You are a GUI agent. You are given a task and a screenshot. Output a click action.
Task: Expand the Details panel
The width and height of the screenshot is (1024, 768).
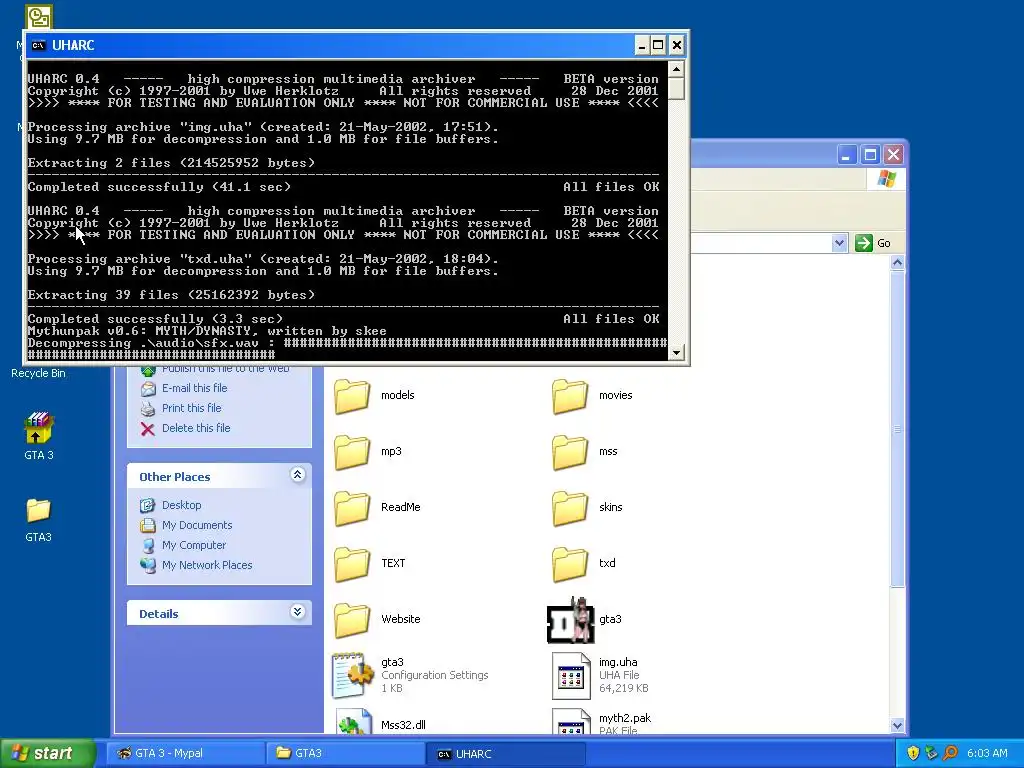point(297,611)
